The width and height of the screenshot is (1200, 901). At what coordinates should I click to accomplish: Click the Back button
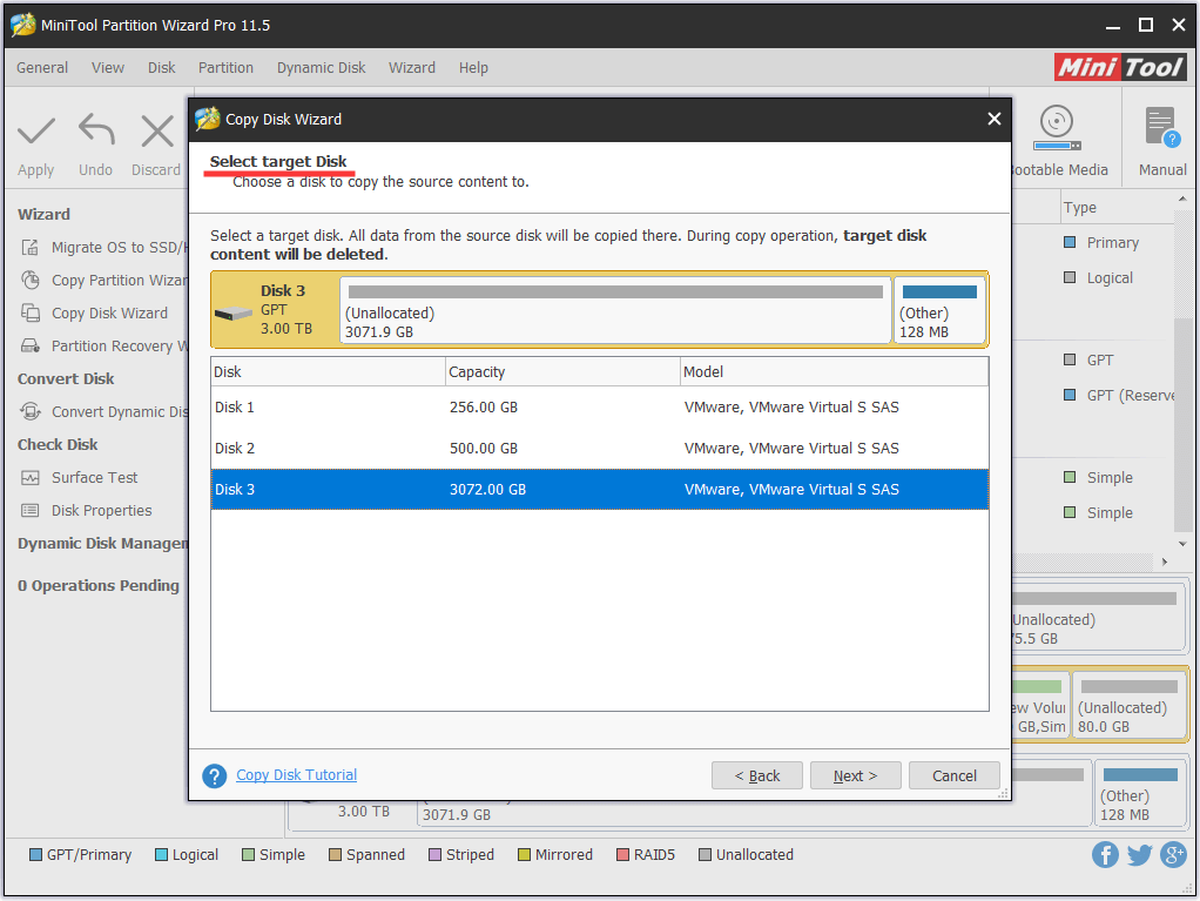tap(757, 775)
